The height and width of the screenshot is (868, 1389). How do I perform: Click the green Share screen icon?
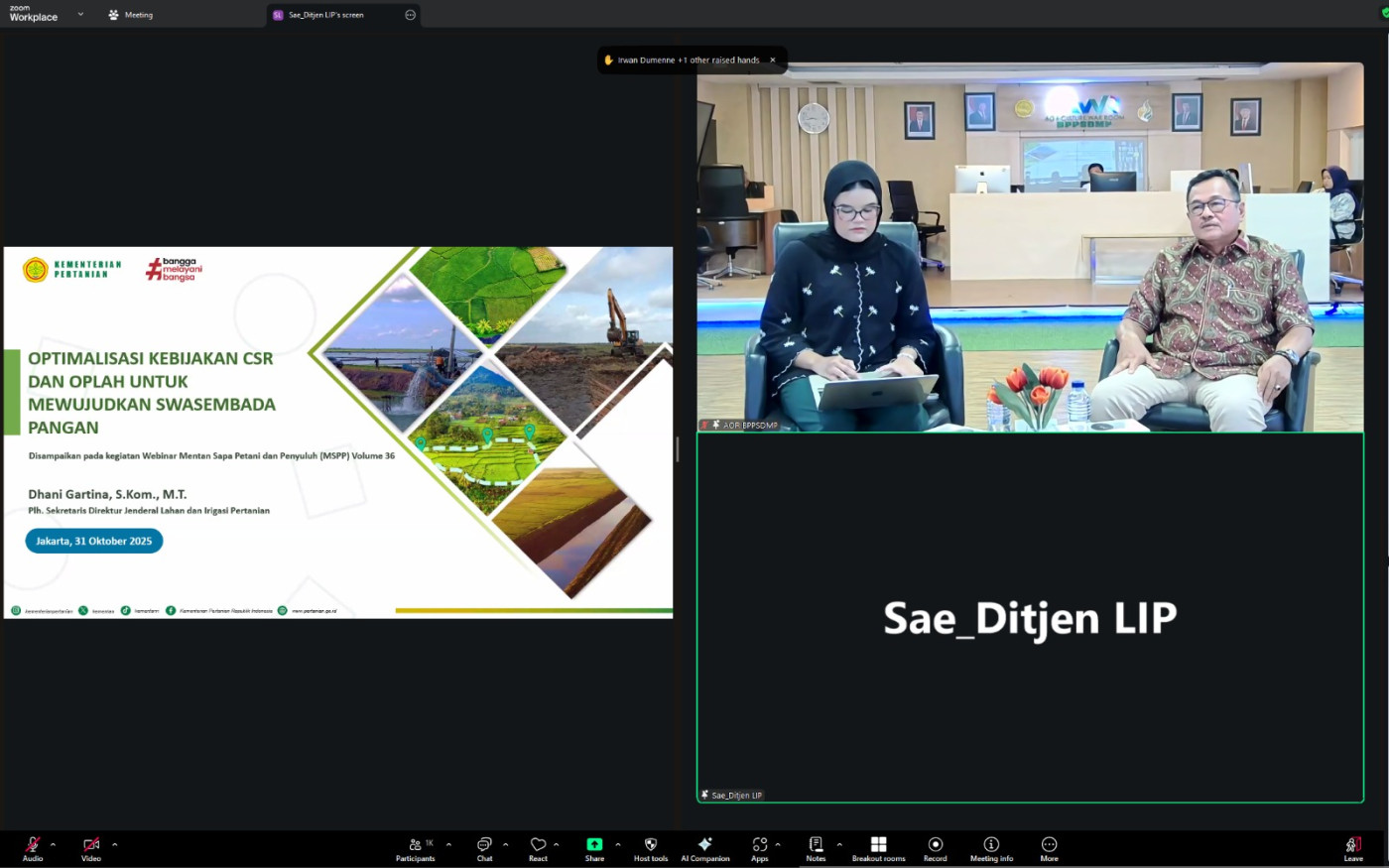coord(594,846)
